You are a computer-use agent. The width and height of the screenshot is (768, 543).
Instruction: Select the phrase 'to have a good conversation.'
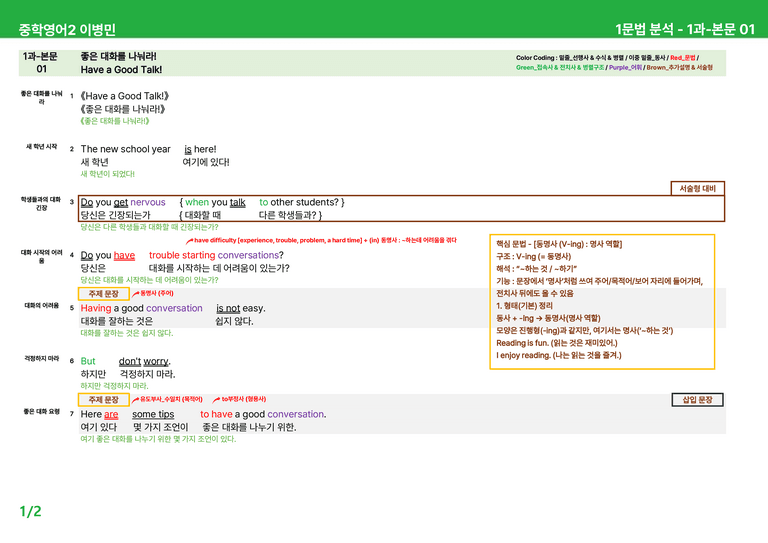[263, 414]
